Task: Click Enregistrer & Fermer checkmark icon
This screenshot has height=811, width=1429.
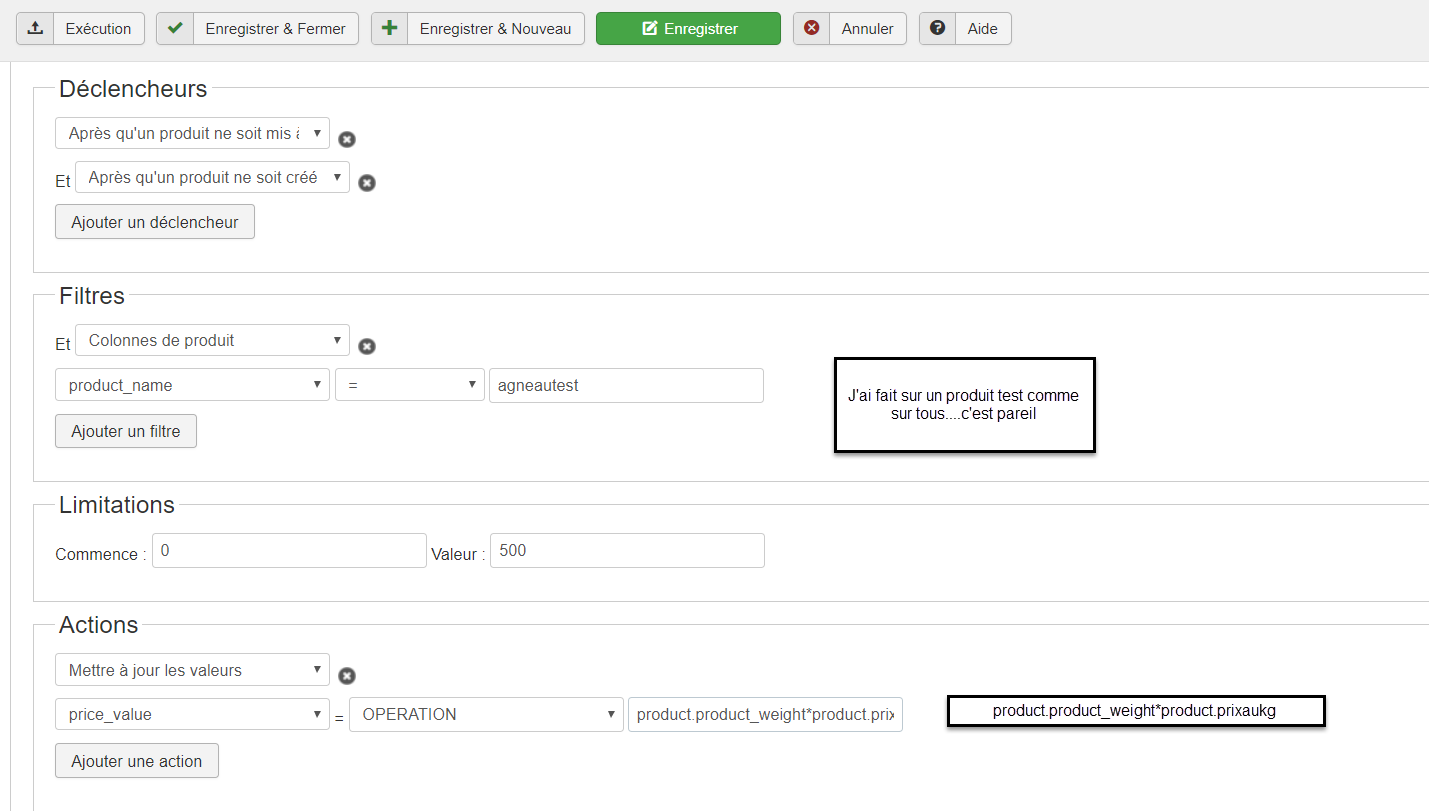Action: [x=175, y=29]
